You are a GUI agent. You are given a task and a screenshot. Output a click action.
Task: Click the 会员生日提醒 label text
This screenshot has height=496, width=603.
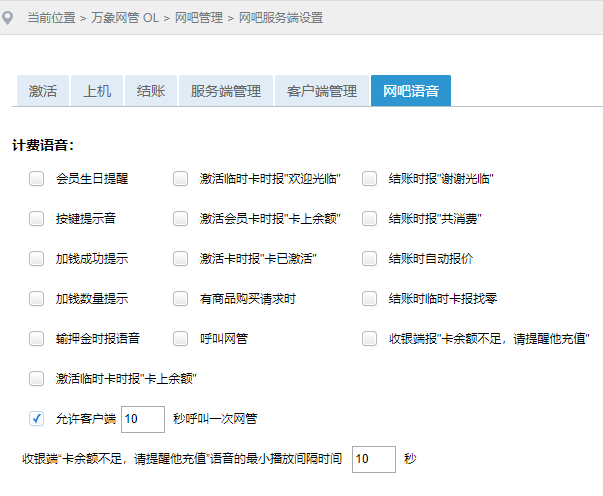tap(92, 178)
